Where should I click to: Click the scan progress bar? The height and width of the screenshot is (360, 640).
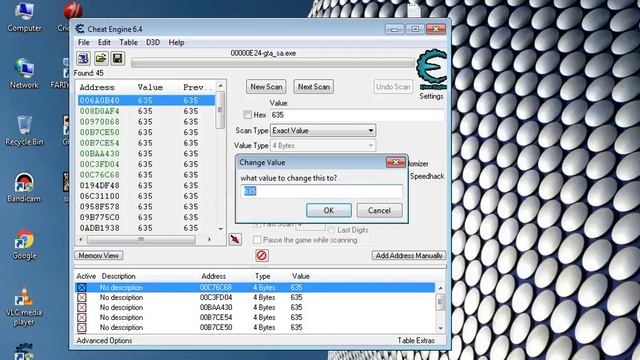[273, 63]
